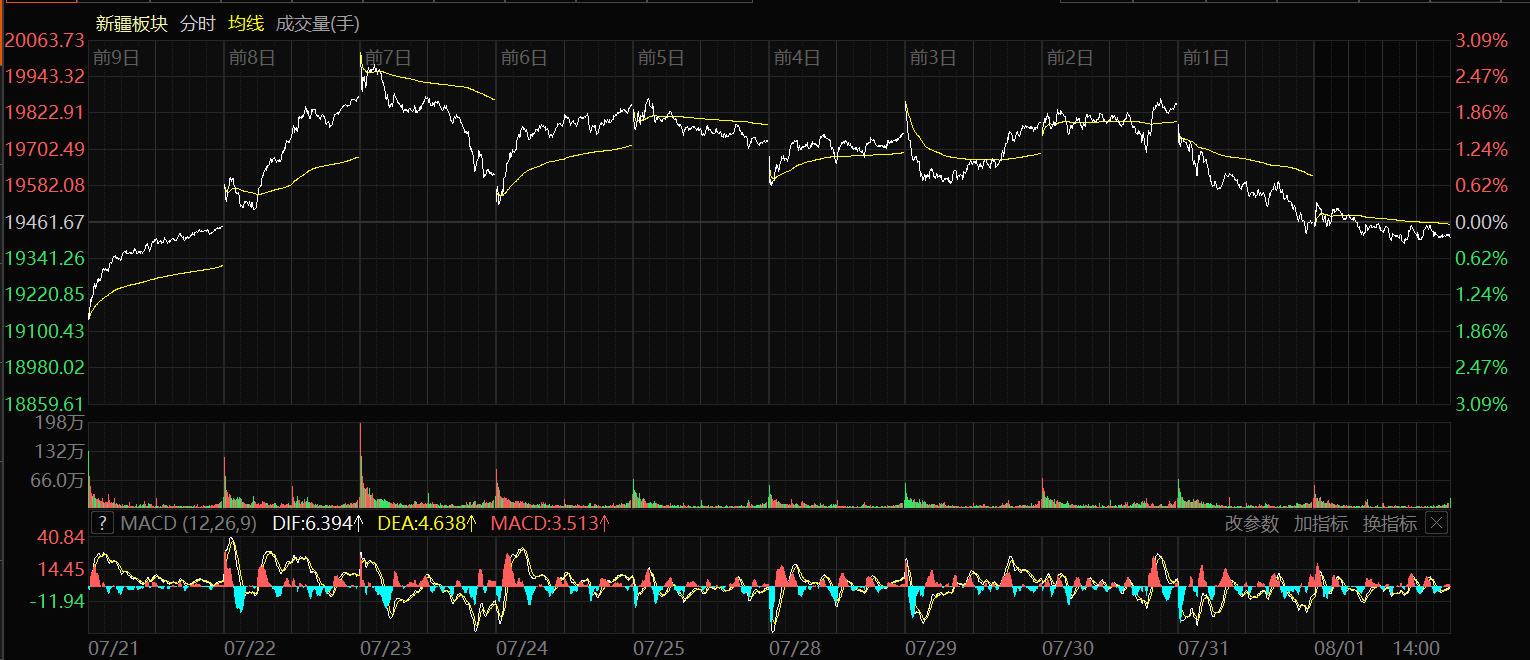Click the 前5日 day label
The height and width of the screenshot is (660, 1530).
660,58
